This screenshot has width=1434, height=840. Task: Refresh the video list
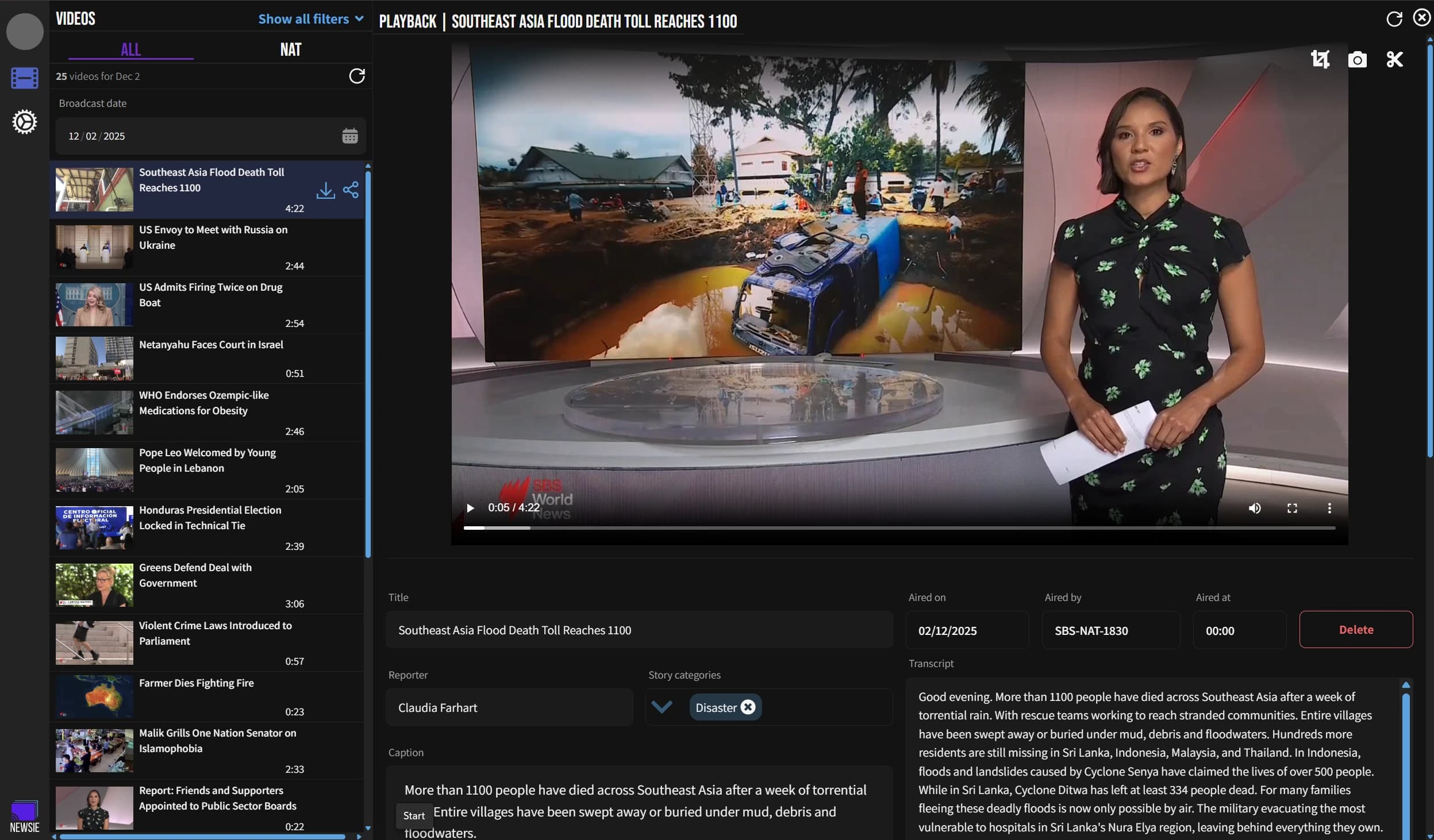[x=357, y=76]
